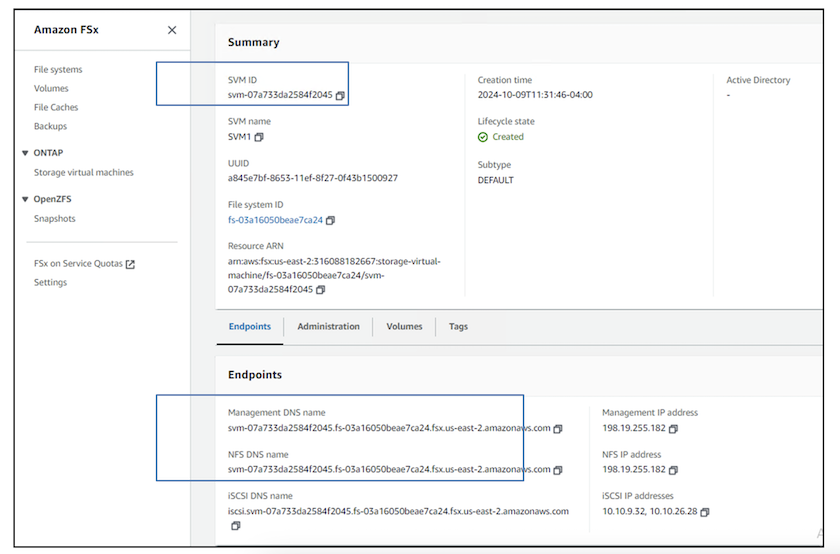
Task: Copy the iSCSI IP addresses
Action: coord(705,512)
